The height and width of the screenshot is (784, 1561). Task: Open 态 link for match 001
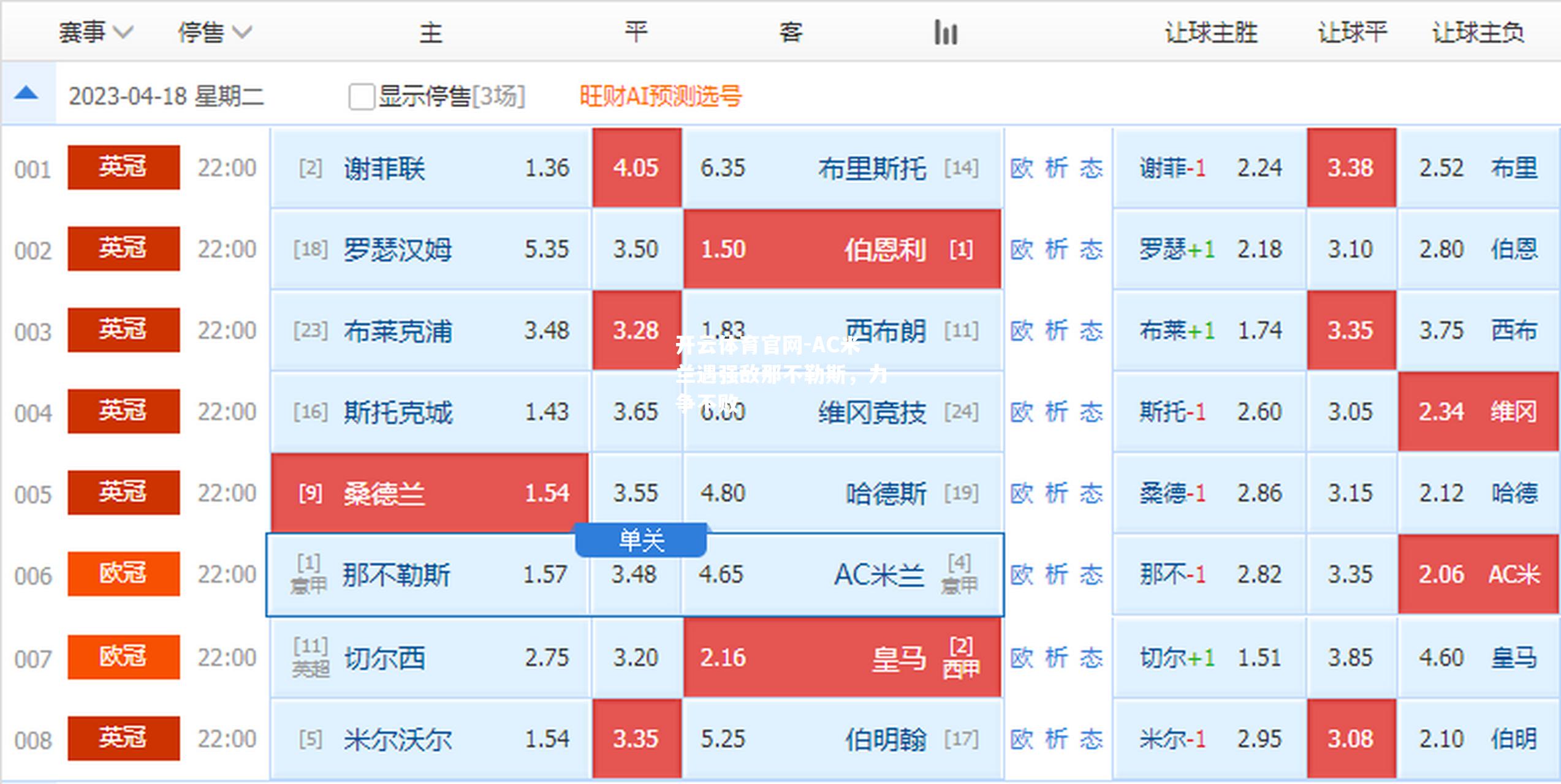1091,168
